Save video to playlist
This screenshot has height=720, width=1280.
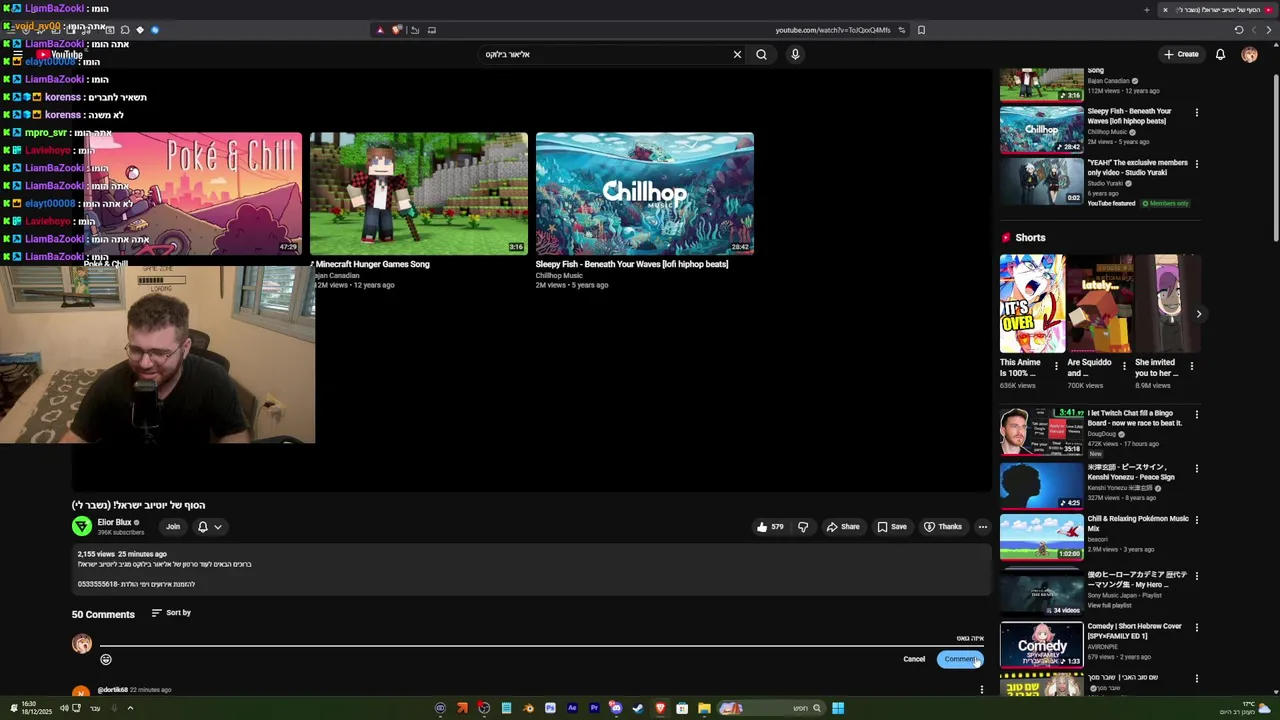(x=891, y=527)
